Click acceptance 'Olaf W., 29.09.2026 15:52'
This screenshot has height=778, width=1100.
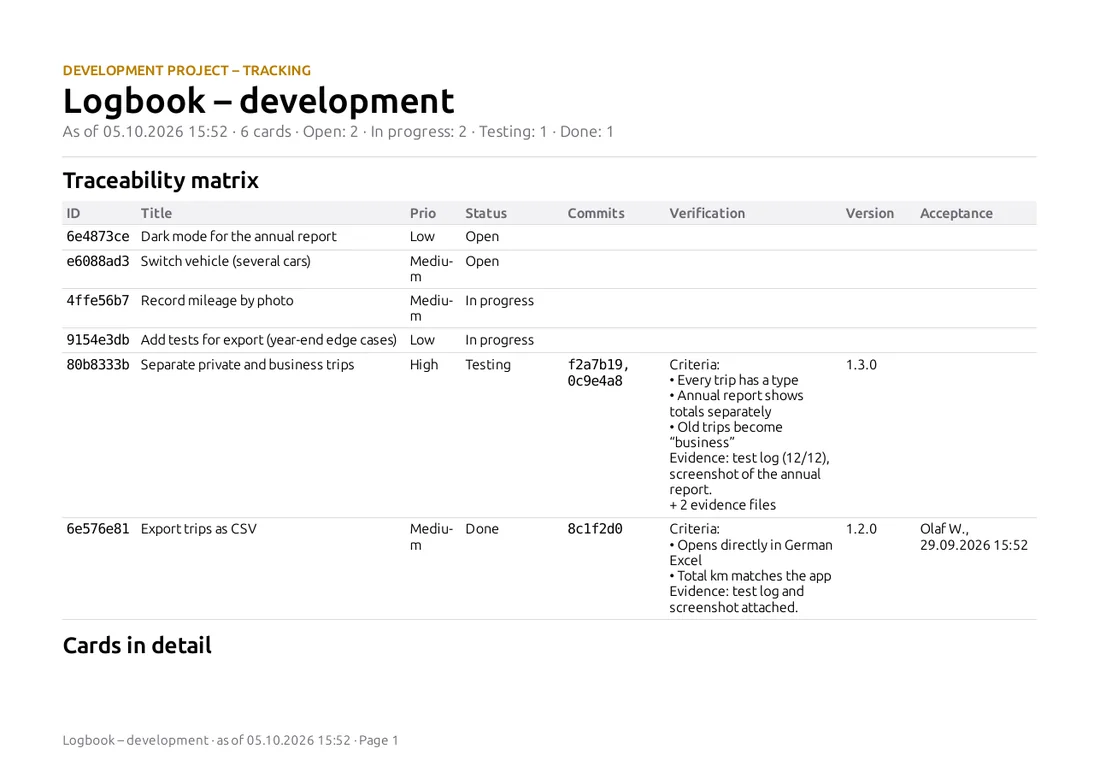pos(974,537)
